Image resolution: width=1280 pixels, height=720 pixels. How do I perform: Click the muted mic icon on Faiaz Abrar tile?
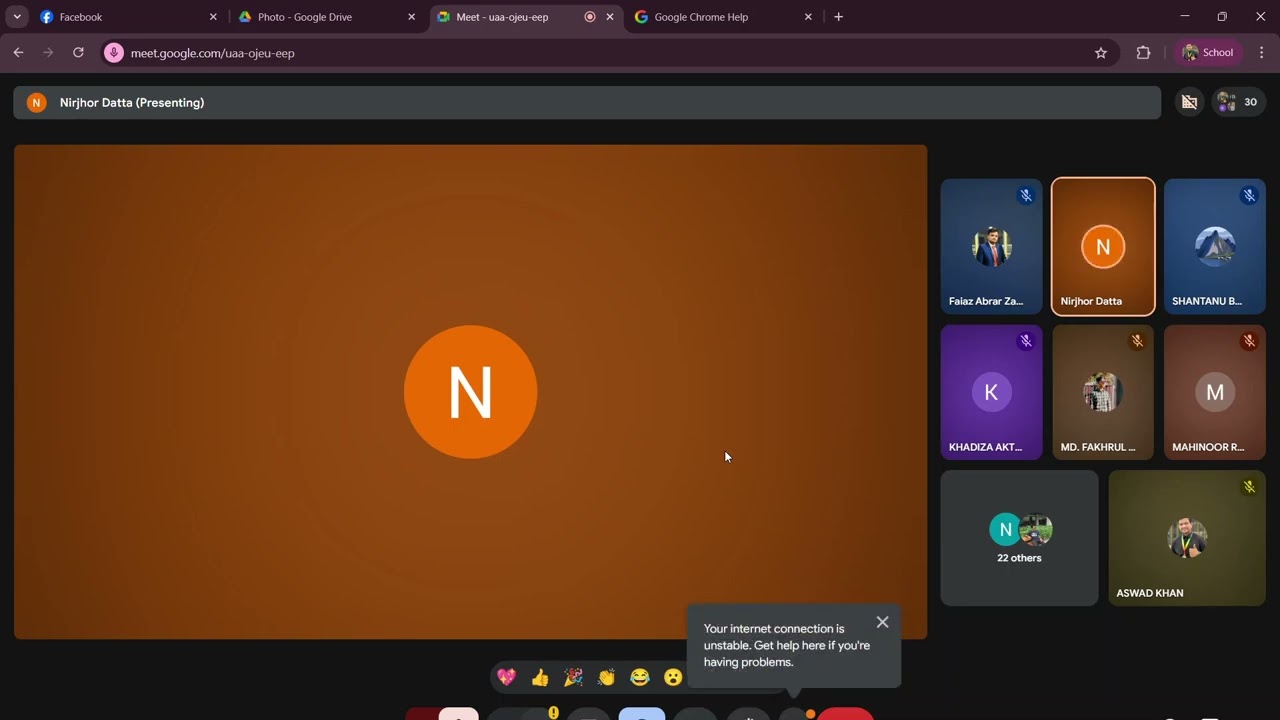(1026, 196)
